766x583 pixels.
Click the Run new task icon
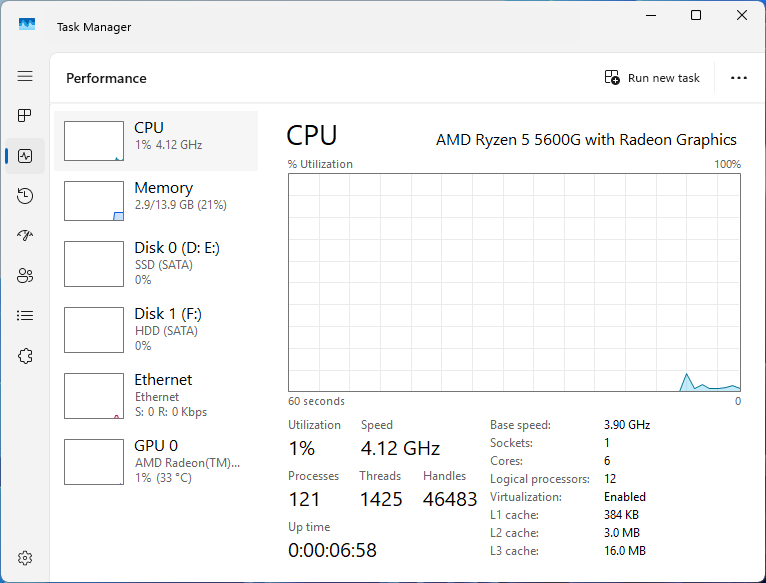(x=612, y=77)
